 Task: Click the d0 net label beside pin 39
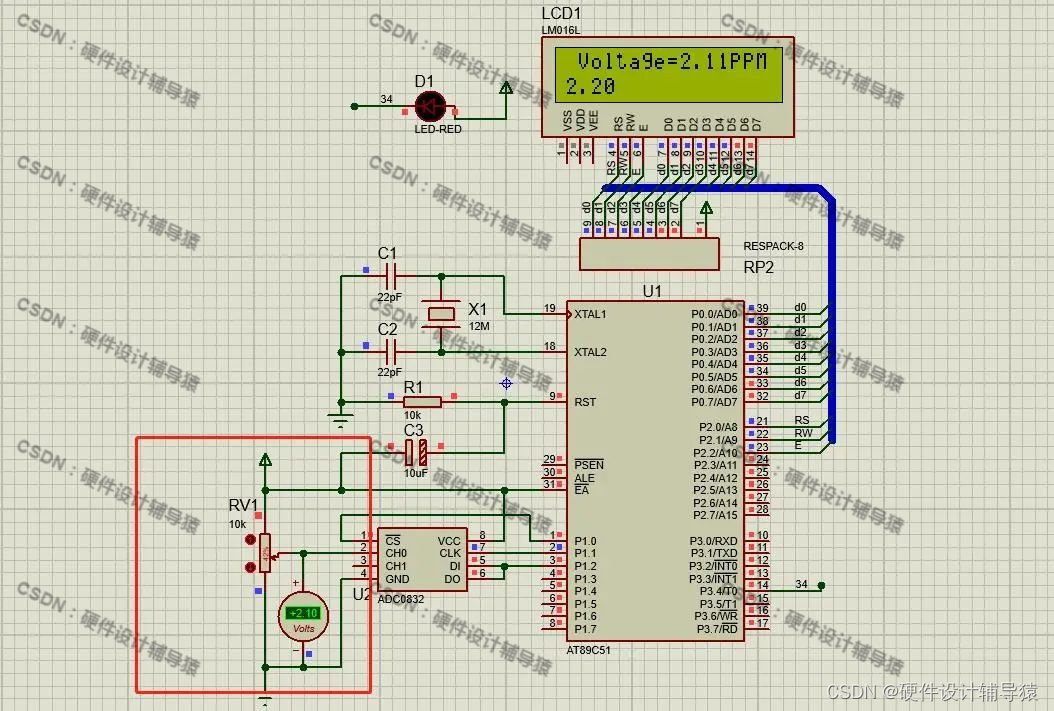[x=800, y=307]
